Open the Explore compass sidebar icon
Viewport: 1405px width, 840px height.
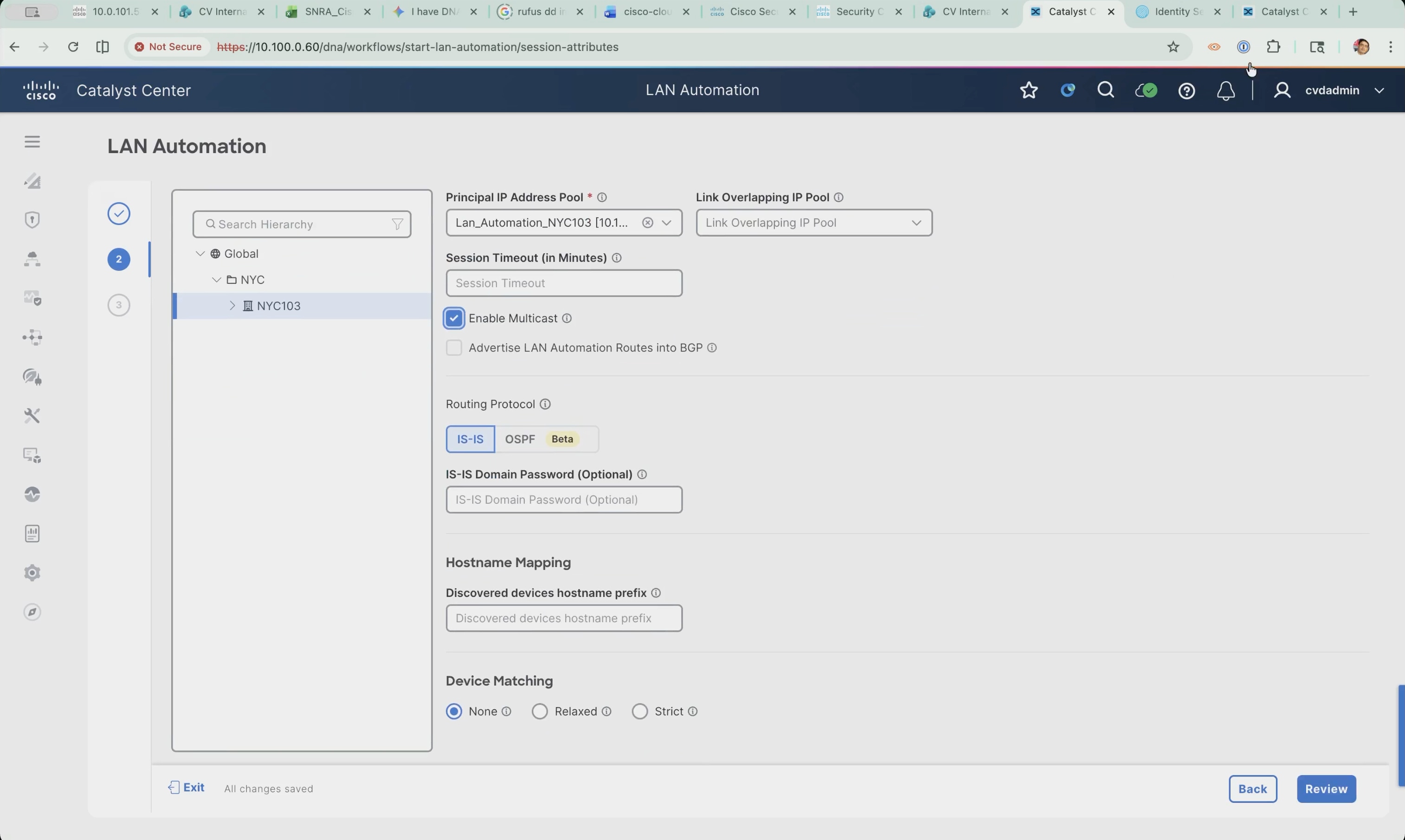pyautogui.click(x=32, y=612)
